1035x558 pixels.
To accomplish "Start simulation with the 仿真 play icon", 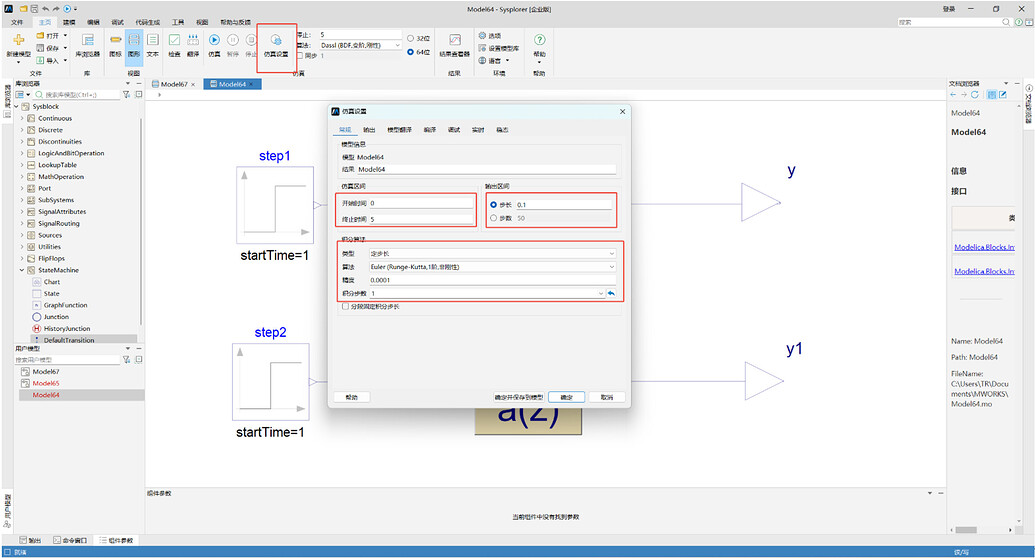I will pyautogui.click(x=214, y=45).
